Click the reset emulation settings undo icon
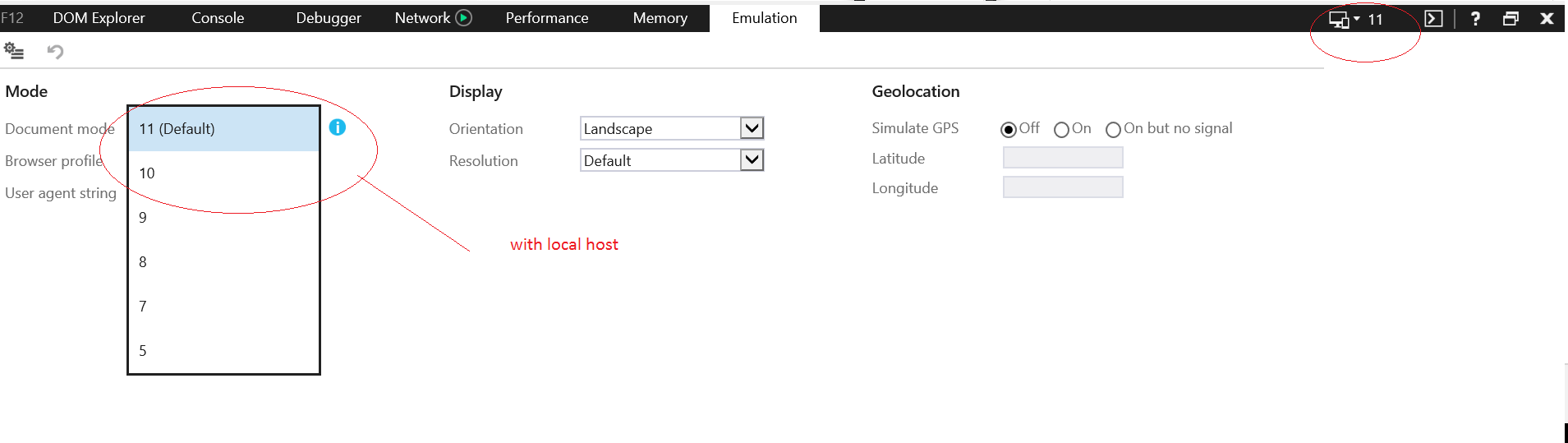Screen dimensions: 1568x443 [55, 52]
